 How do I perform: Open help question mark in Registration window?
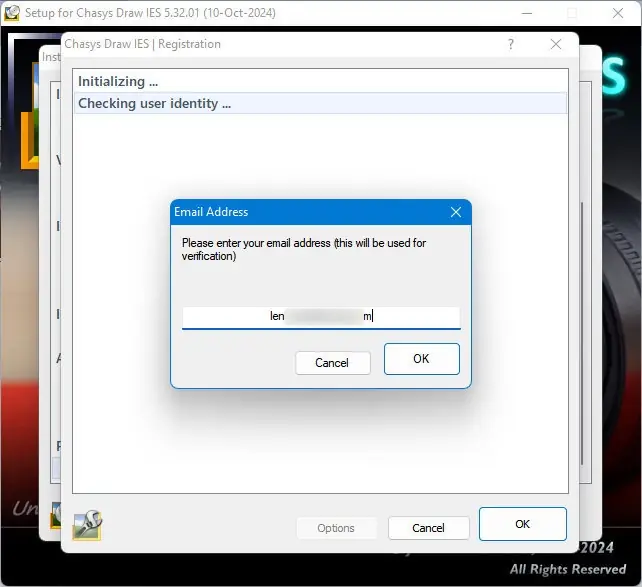(x=511, y=44)
